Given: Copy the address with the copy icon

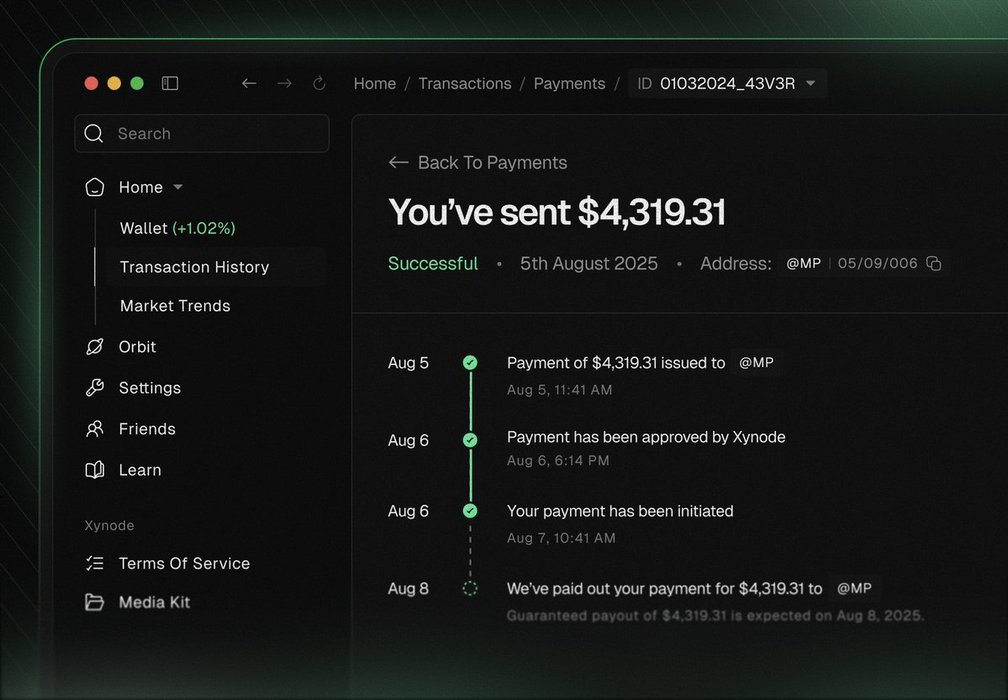Looking at the screenshot, I should (934, 264).
